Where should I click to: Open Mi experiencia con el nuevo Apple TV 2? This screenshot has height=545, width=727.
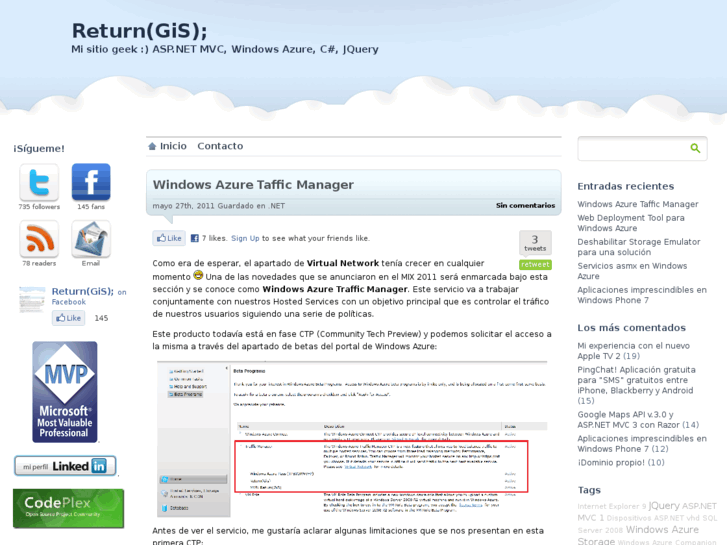(633, 351)
